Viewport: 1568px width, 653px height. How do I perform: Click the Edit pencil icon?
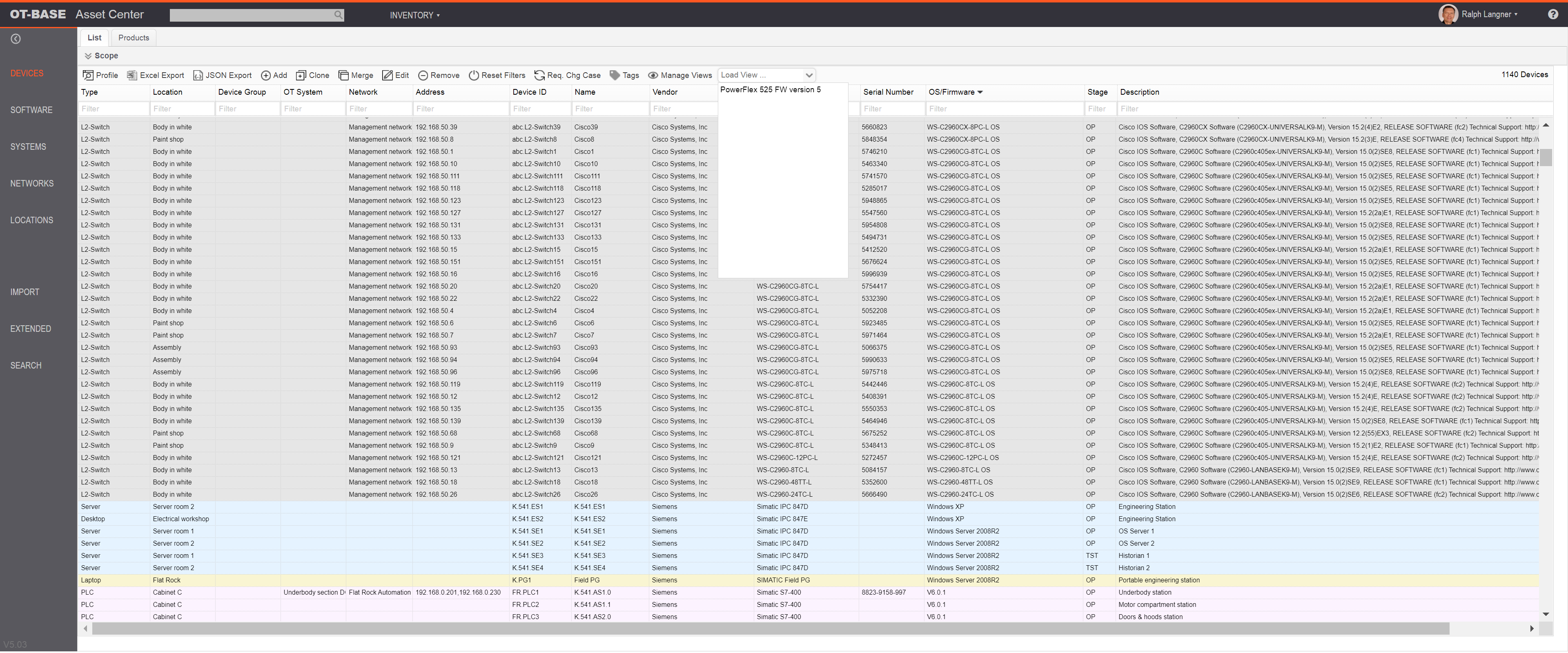click(387, 76)
